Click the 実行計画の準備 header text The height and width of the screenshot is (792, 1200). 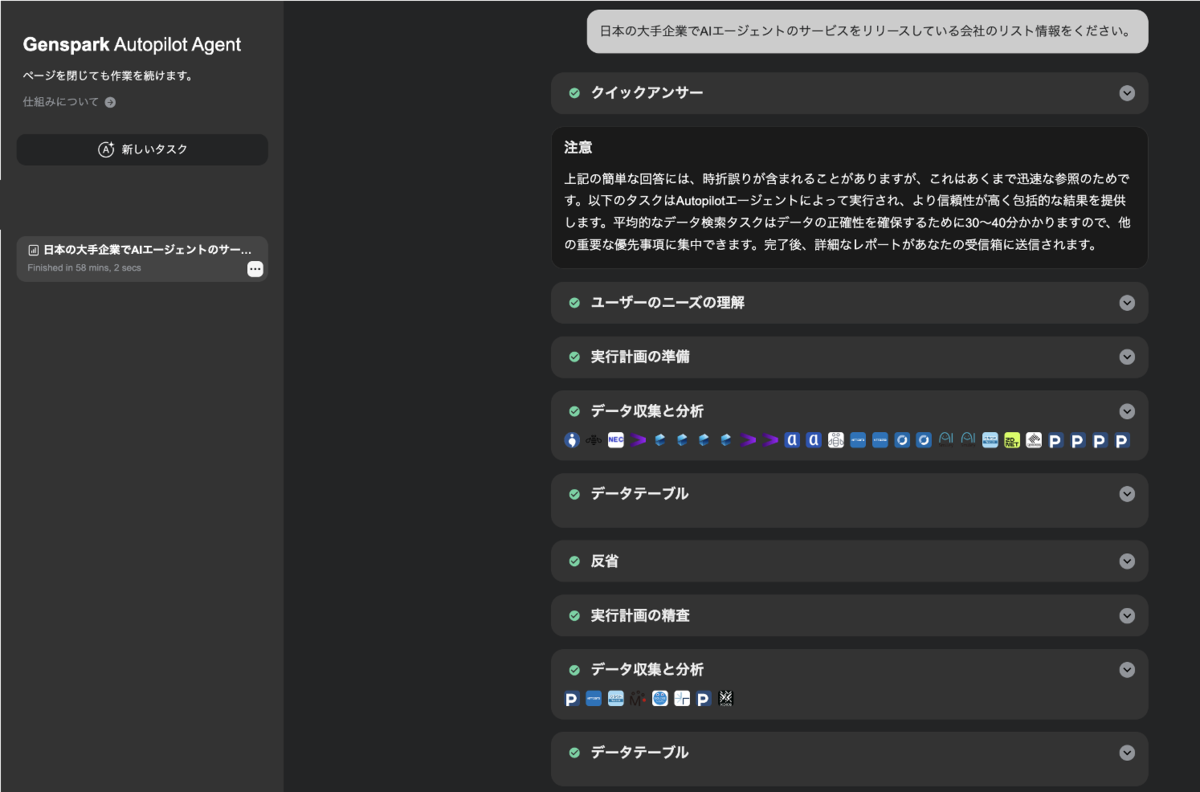tap(640, 357)
